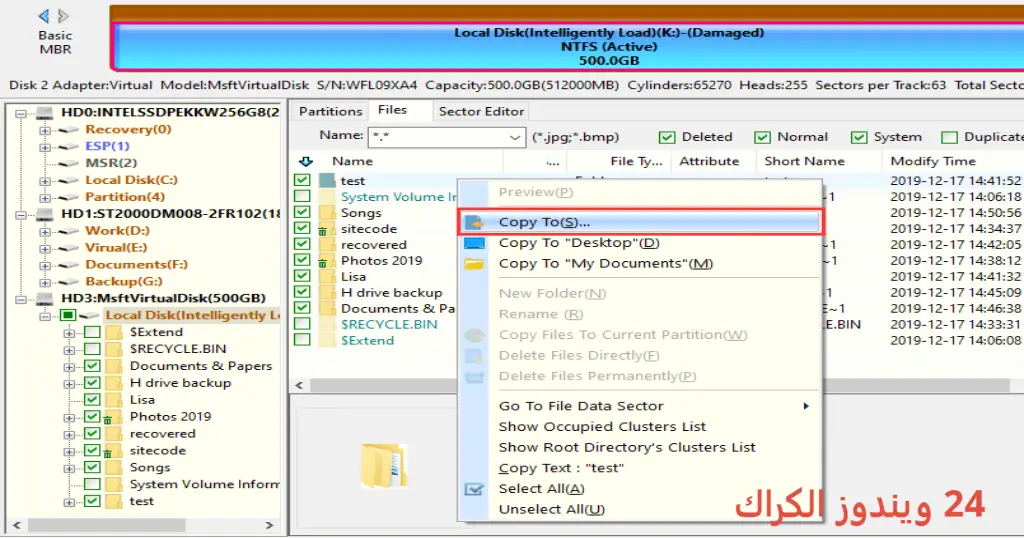1024x538 pixels.
Task: Check the $RECYCLE.BIN checkbox in file list
Action: point(302,324)
